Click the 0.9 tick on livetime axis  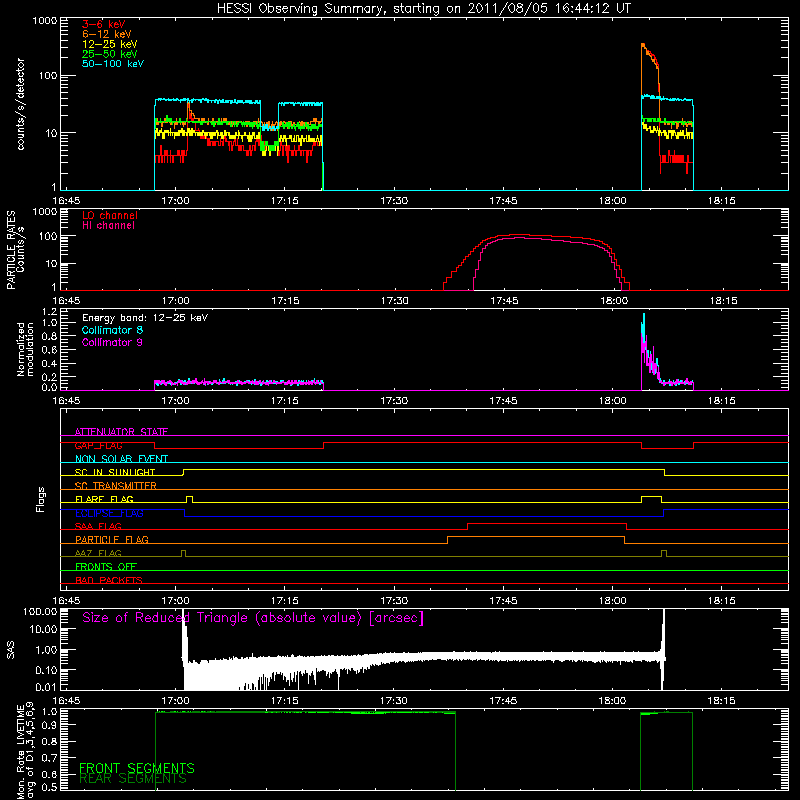pyautogui.click(x=49, y=726)
